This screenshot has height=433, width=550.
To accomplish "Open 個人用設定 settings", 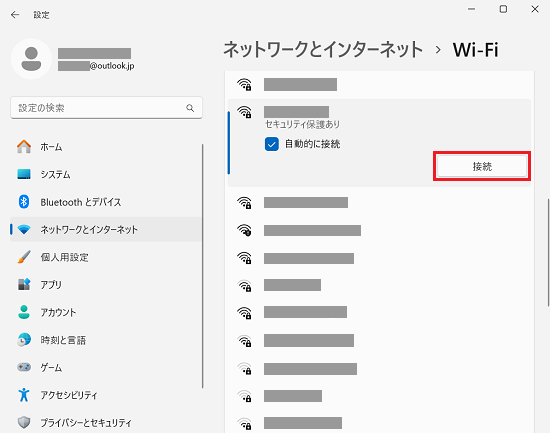I will tap(106, 257).
